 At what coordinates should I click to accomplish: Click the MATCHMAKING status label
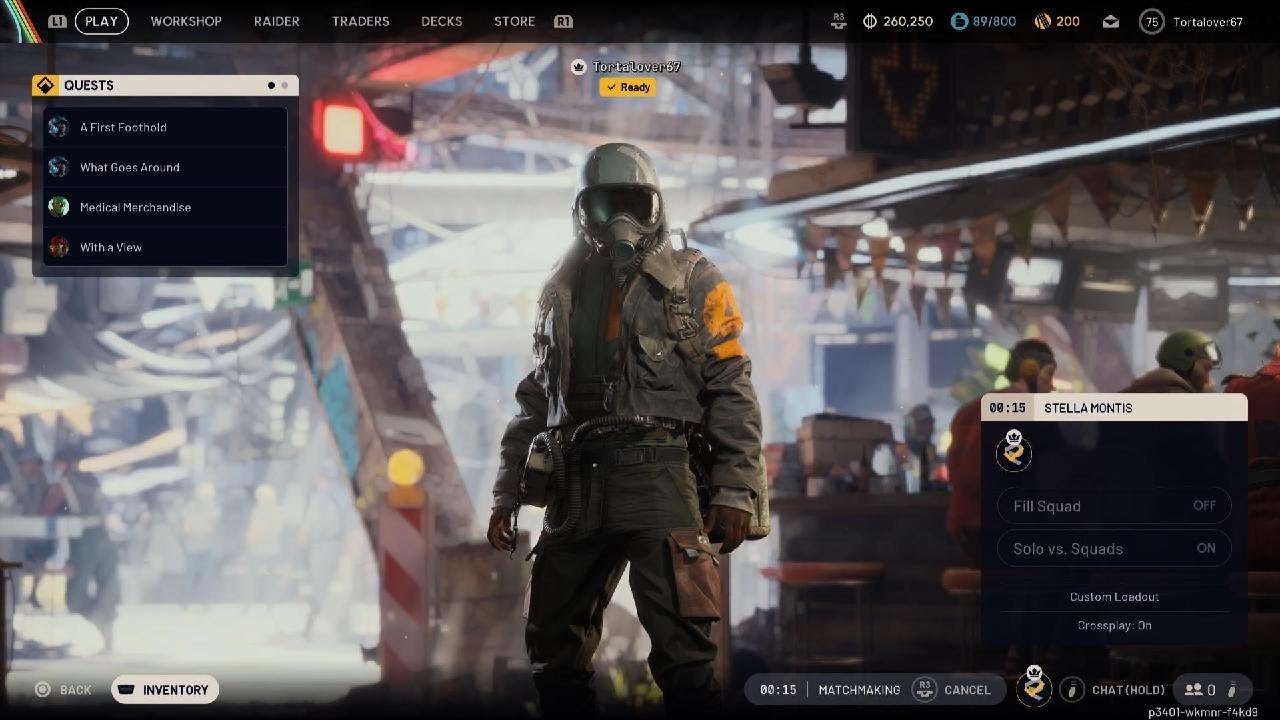point(859,690)
